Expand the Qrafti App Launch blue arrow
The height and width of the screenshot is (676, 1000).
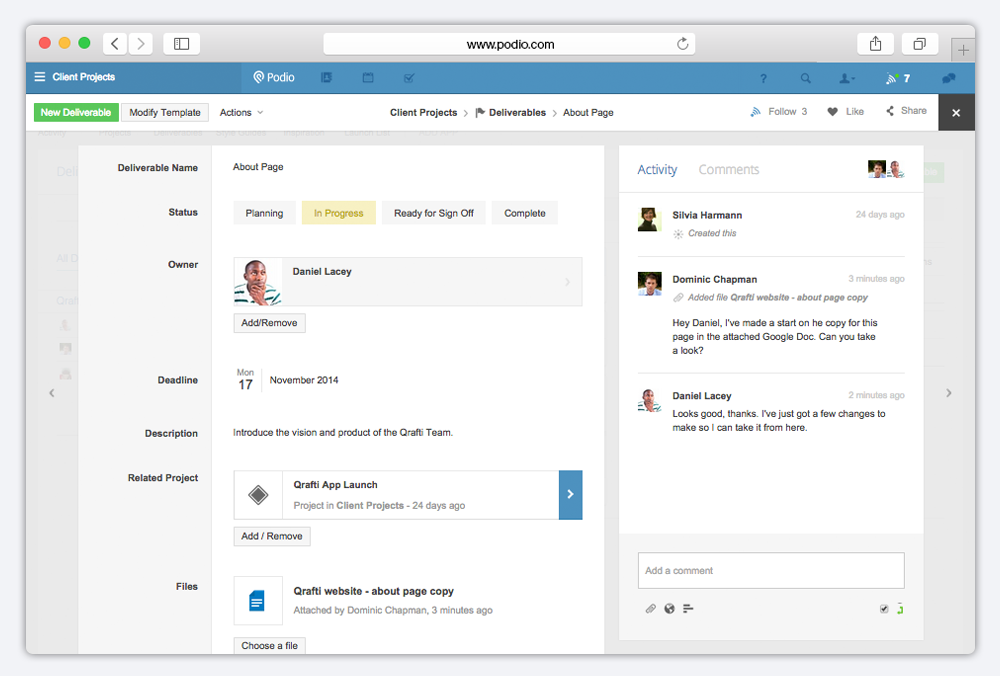(570, 494)
